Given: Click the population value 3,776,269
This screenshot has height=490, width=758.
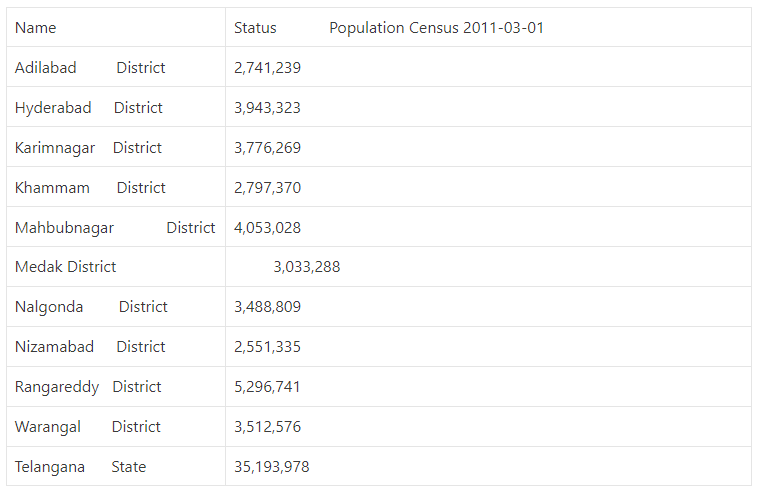Looking at the screenshot, I should coord(267,148).
